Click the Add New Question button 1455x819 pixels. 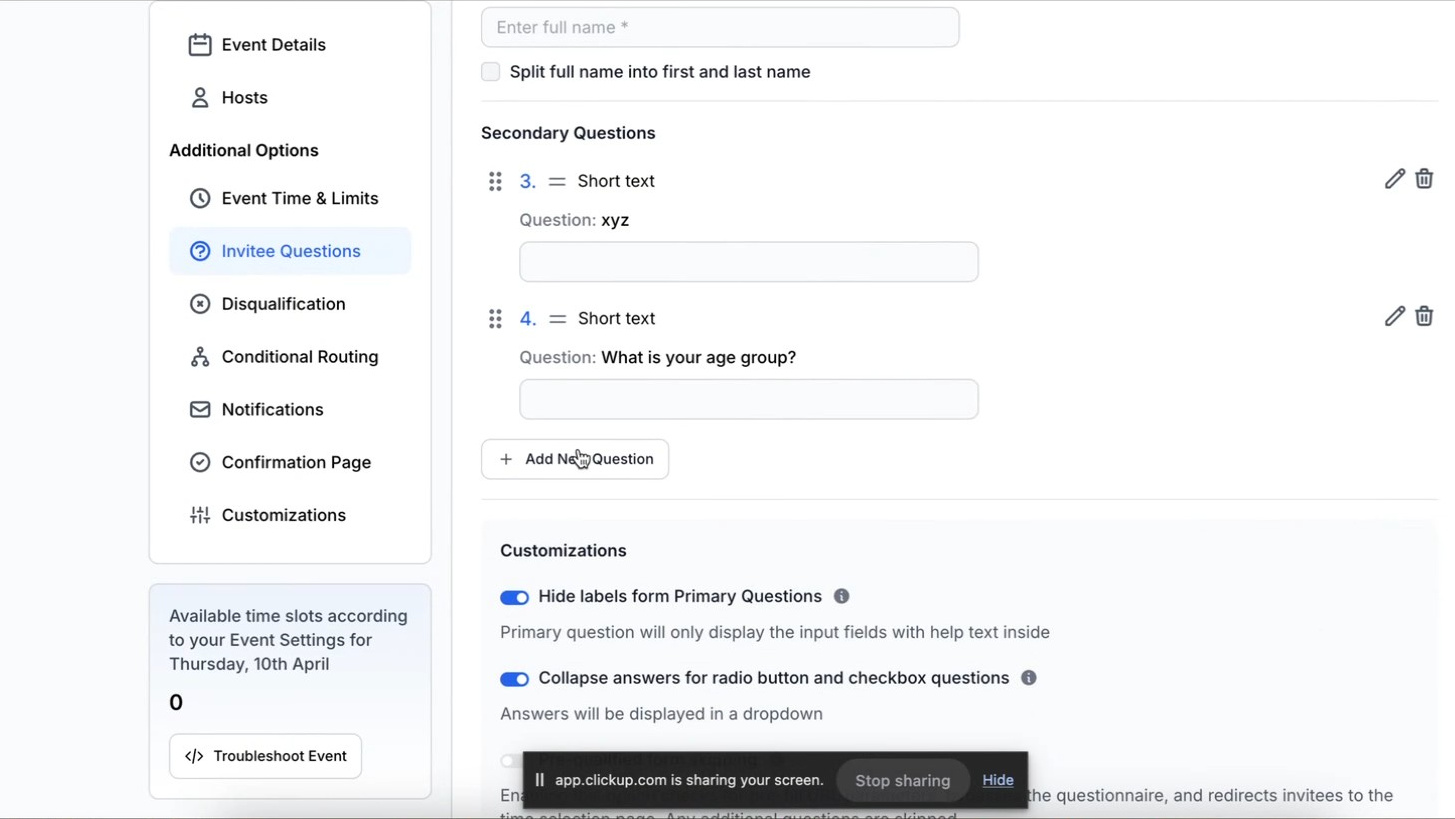pyautogui.click(x=575, y=459)
